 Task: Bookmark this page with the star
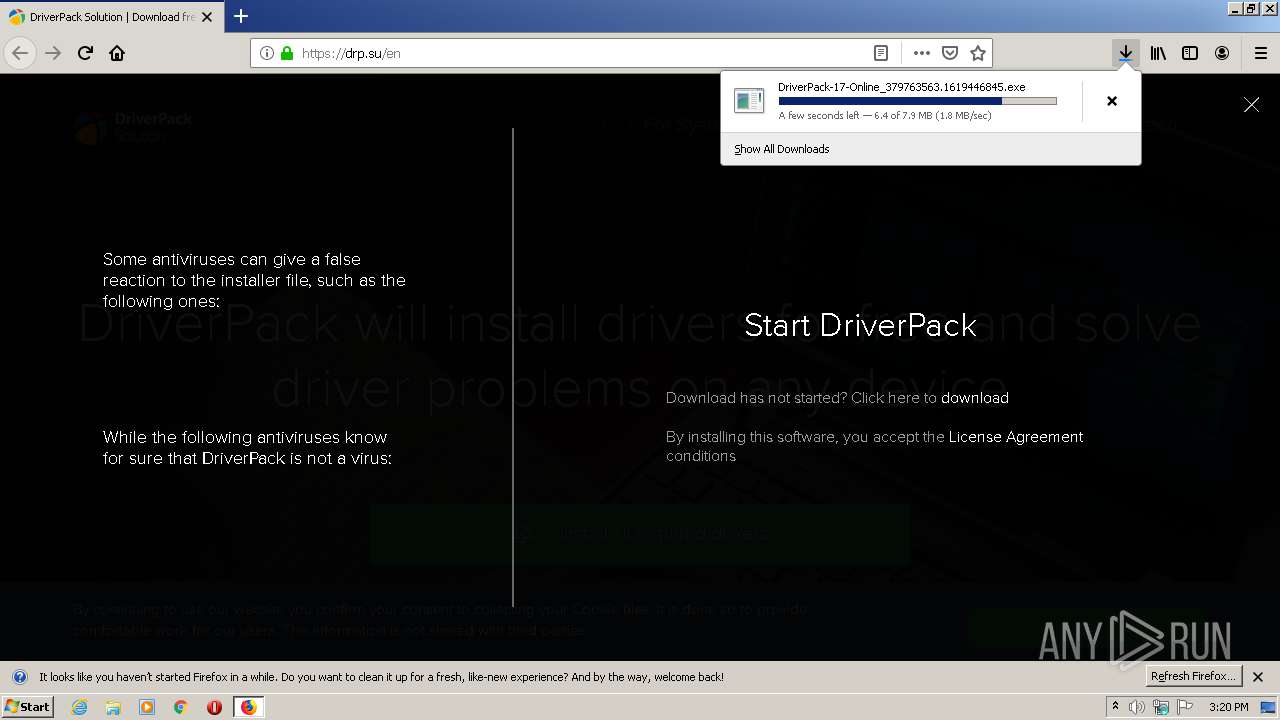pos(978,53)
